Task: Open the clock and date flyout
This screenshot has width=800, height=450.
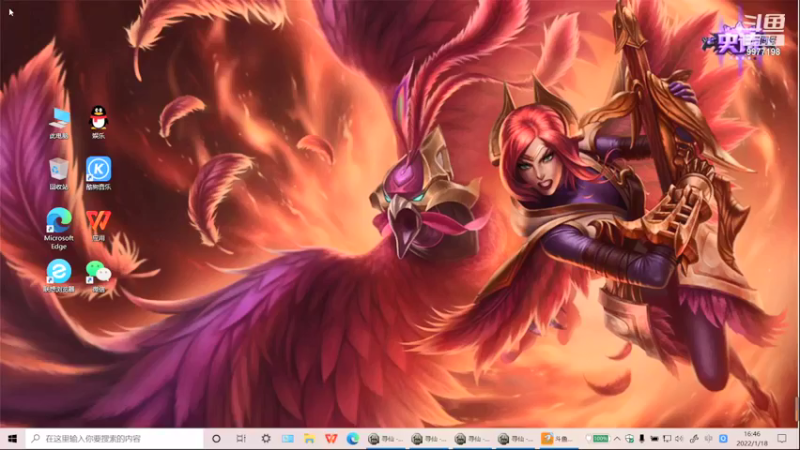Action: point(752,438)
